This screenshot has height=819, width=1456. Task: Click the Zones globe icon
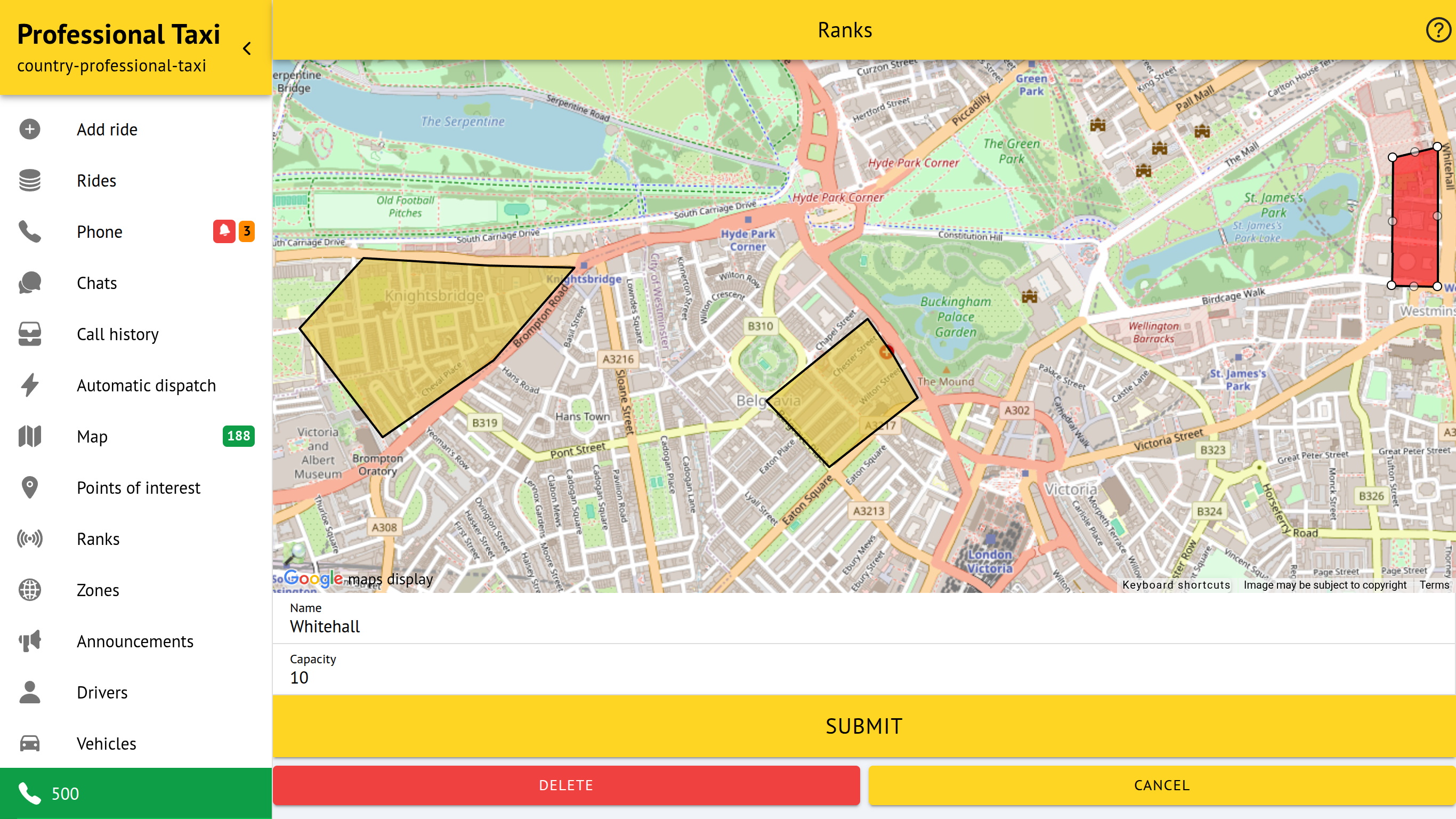pyautogui.click(x=29, y=590)
